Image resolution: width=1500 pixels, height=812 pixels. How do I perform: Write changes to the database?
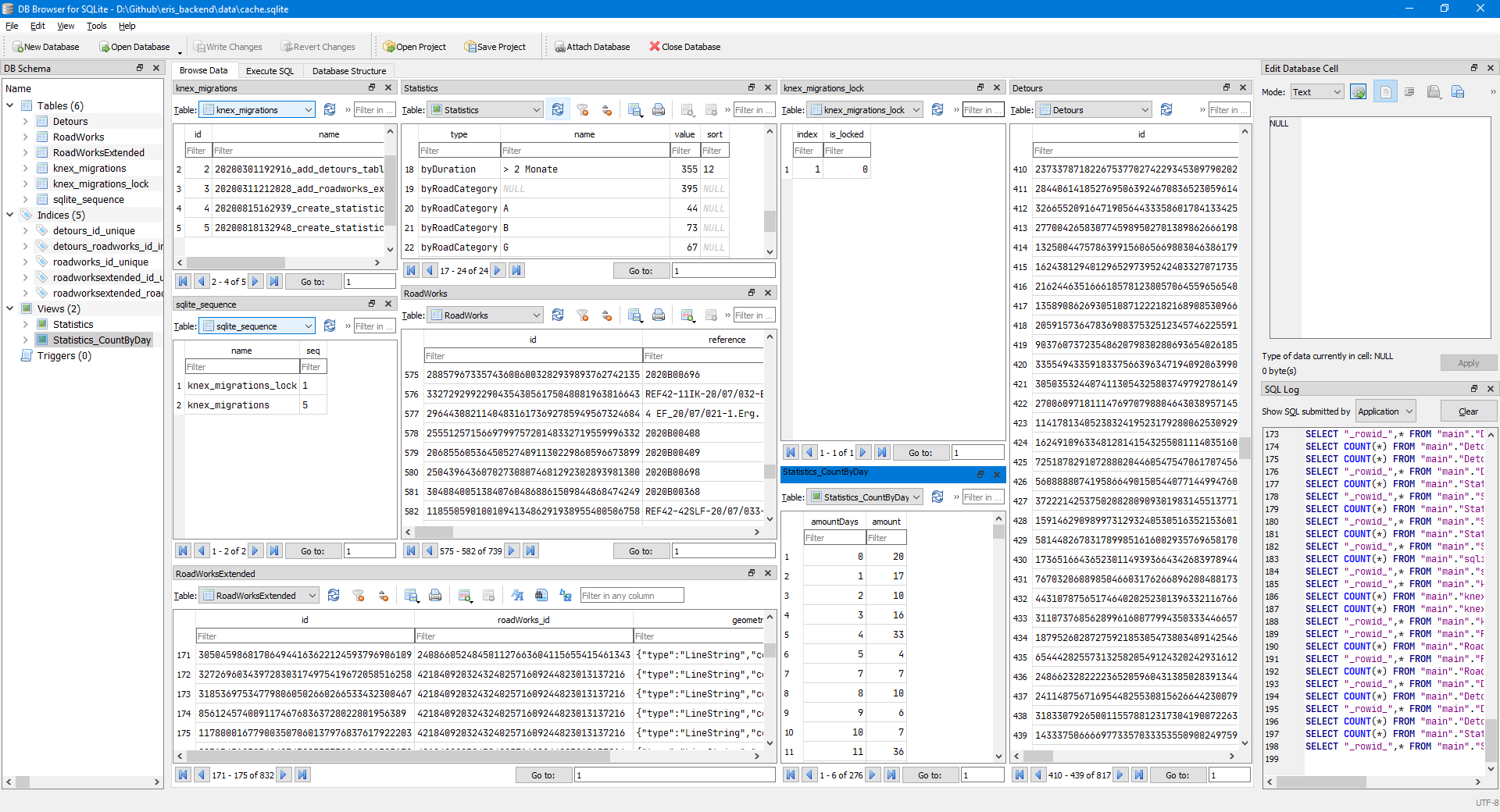point(228,46)
